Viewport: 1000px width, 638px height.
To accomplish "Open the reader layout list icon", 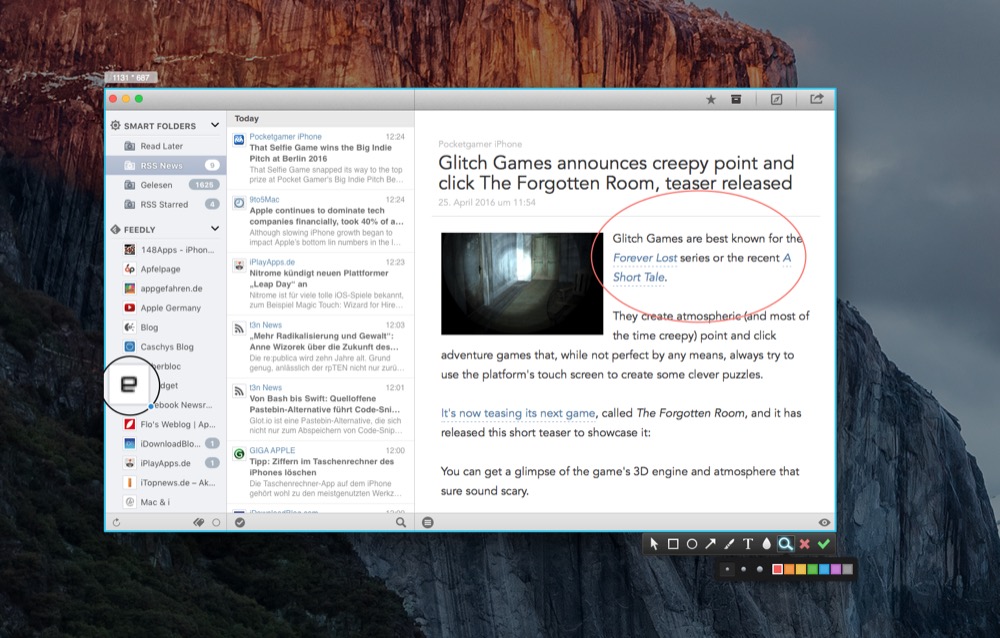I will (x=428, y=523).
